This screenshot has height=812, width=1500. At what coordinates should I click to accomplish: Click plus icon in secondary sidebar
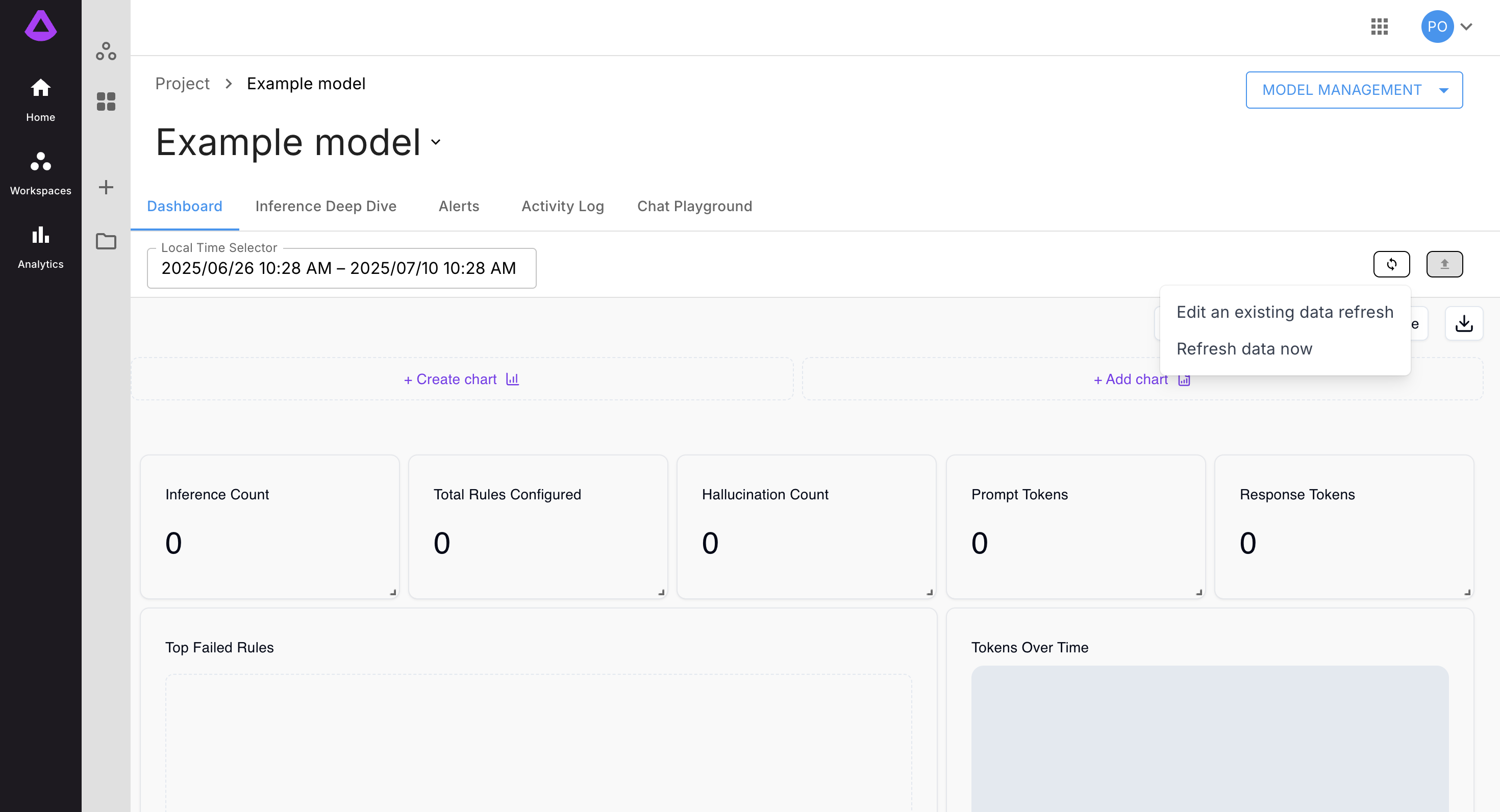pyautogui.click(x=106, y=187)
